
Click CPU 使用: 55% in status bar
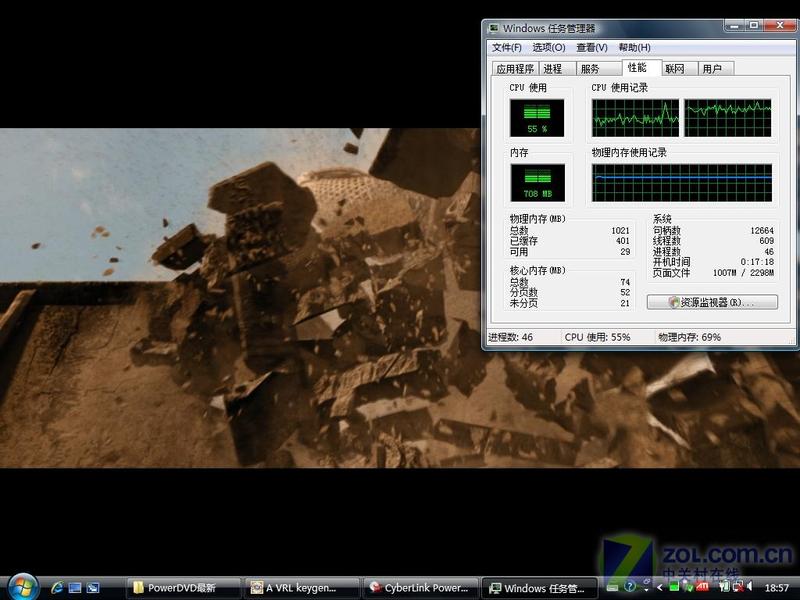[x=597, y=337]
